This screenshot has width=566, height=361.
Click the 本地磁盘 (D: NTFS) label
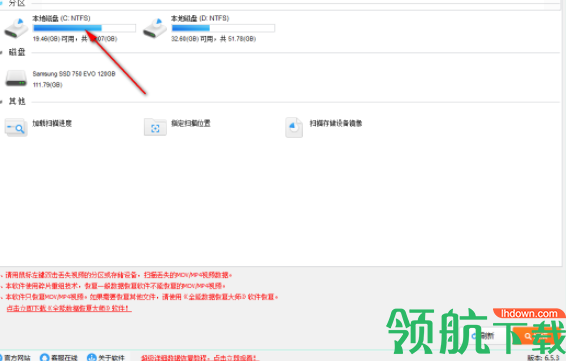click(200, 18)
